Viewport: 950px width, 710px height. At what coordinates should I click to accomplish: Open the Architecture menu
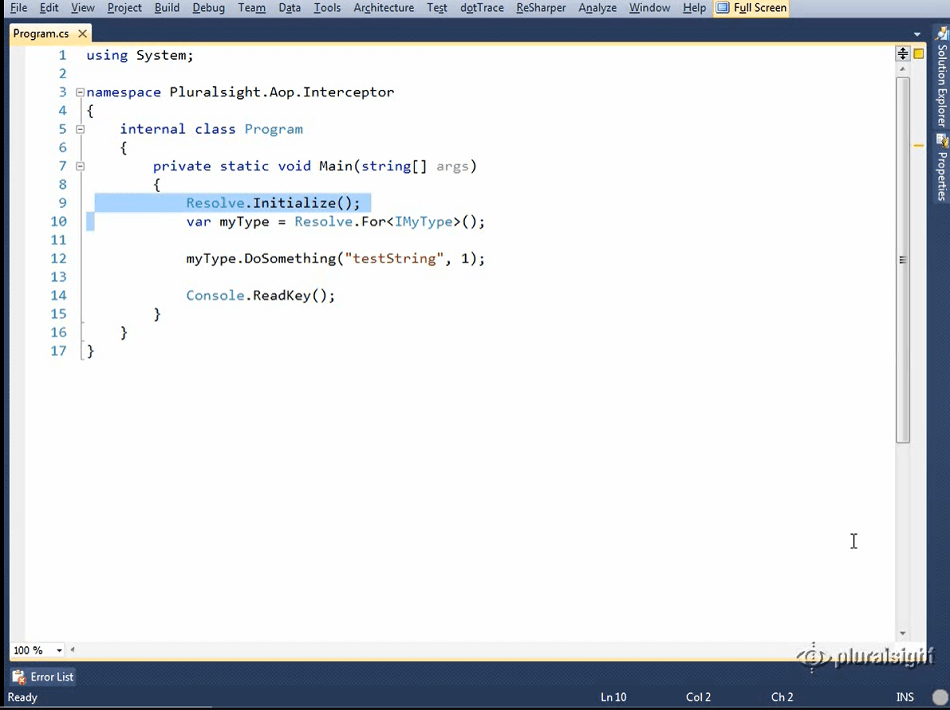pyautogui.click(x=384, y=8)
